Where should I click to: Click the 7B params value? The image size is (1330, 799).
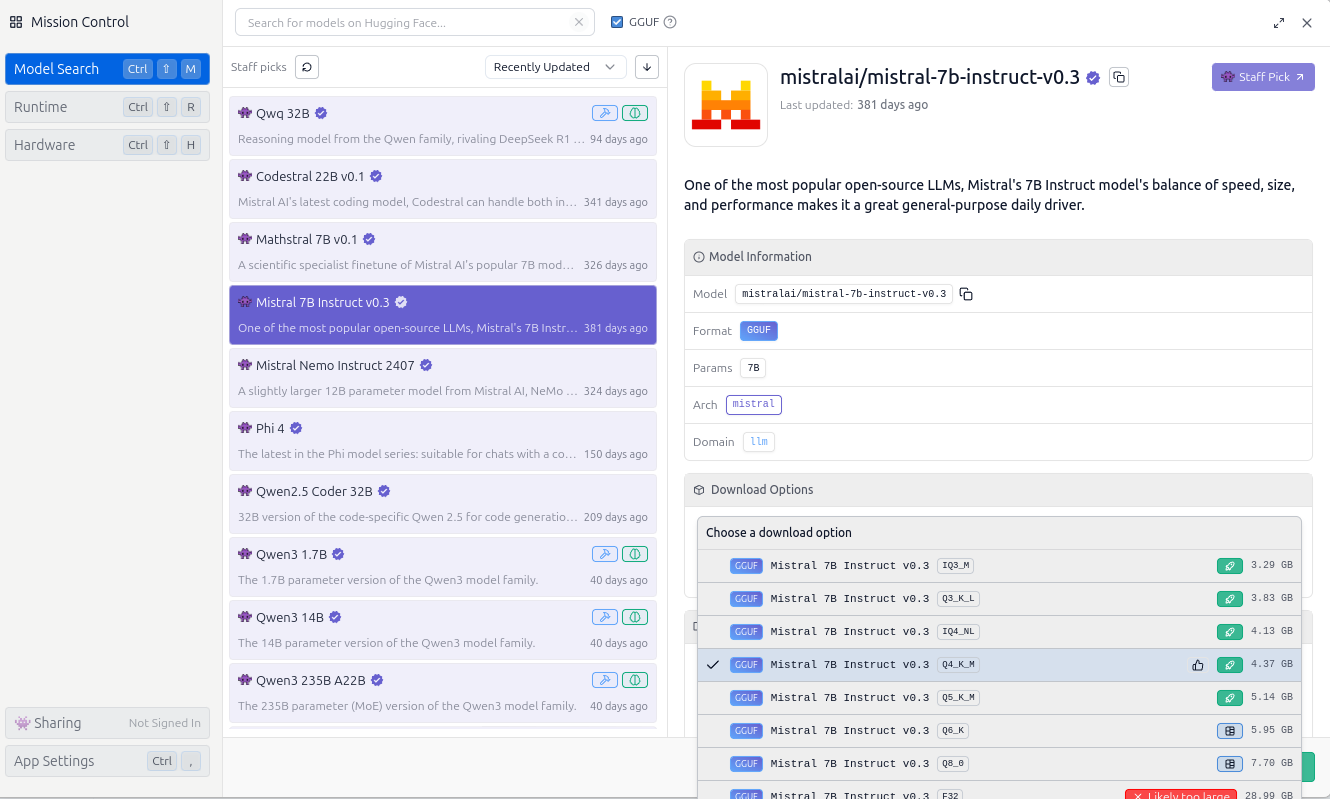[x=753, y=368]
